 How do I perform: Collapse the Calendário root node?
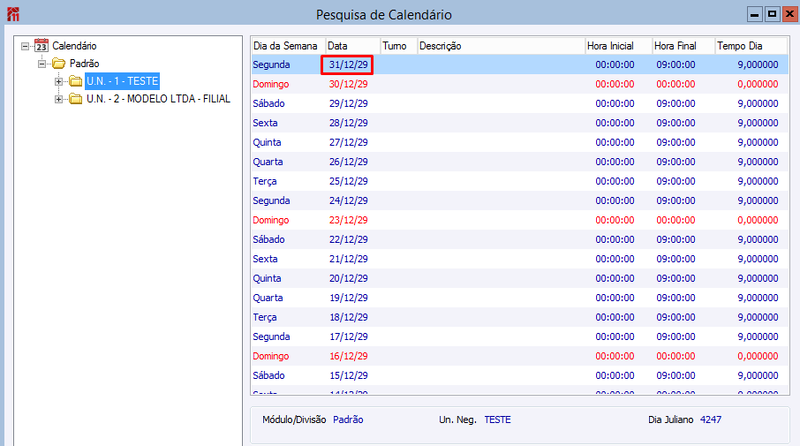pos(25,46)
